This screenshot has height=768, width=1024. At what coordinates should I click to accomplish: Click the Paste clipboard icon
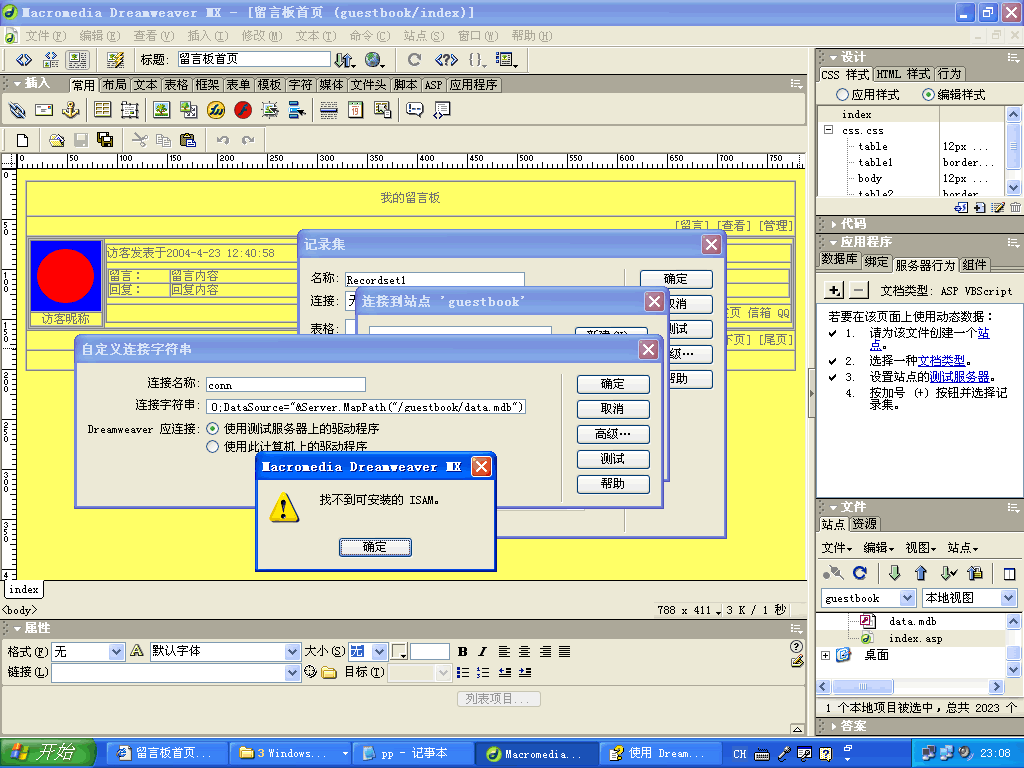pyautogui.click(x=188, y=140)
